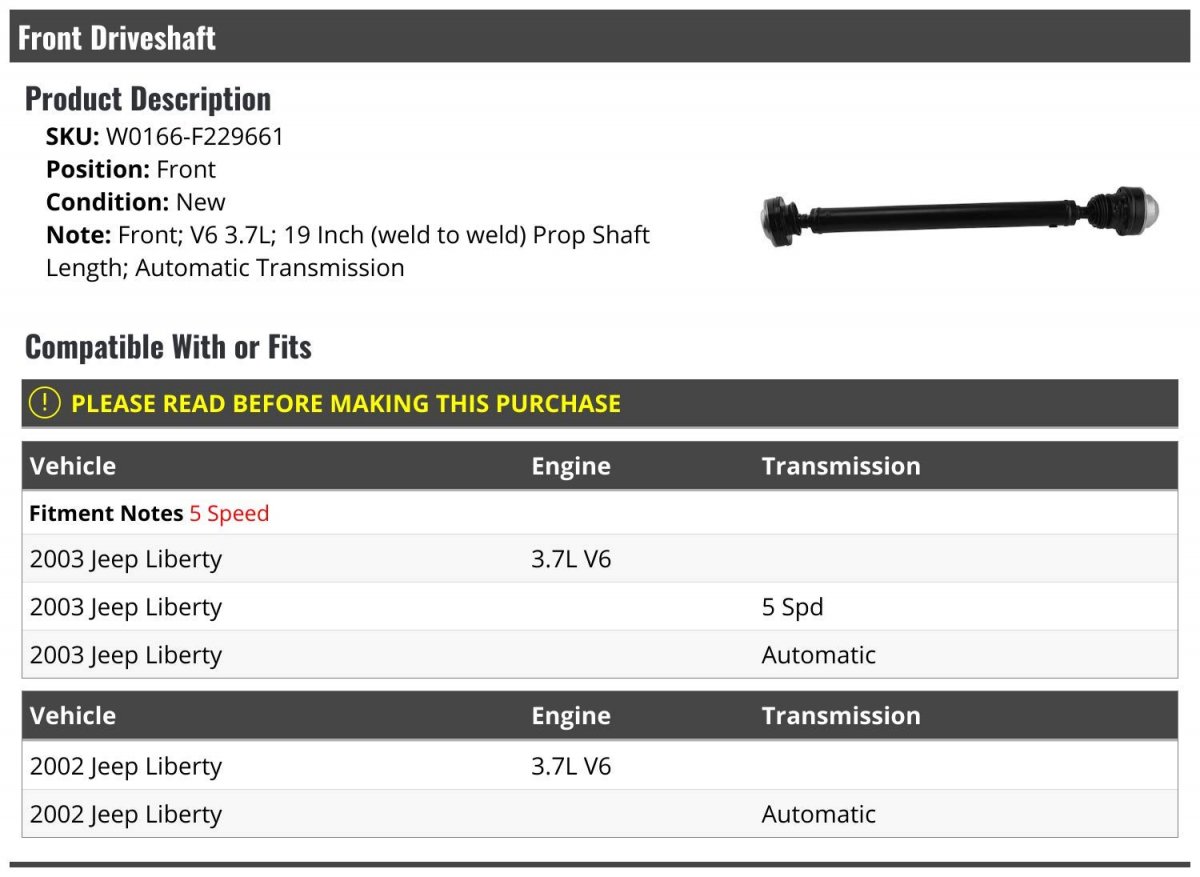The width and height of the screenshot is (1200, 877).
Task: Click the Front Driveshaft title bar
Action: point(117,38)
